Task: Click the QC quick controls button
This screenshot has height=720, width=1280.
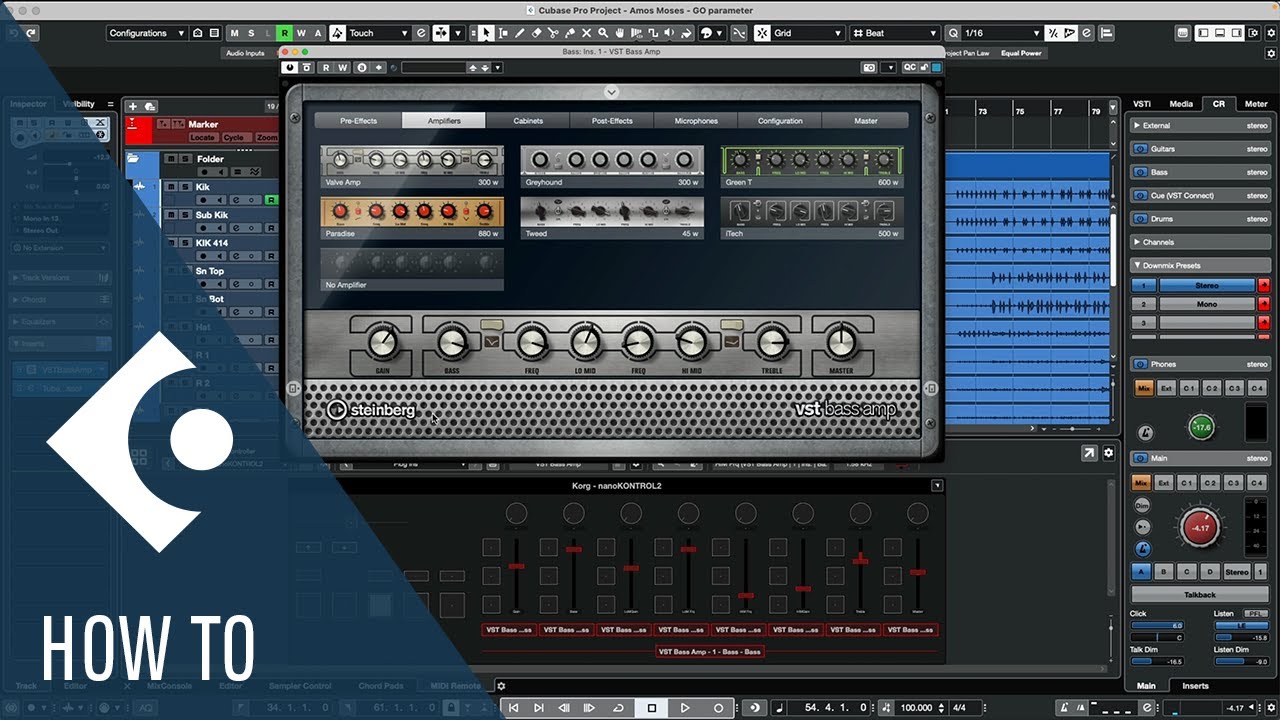Action: click(910, 68)
